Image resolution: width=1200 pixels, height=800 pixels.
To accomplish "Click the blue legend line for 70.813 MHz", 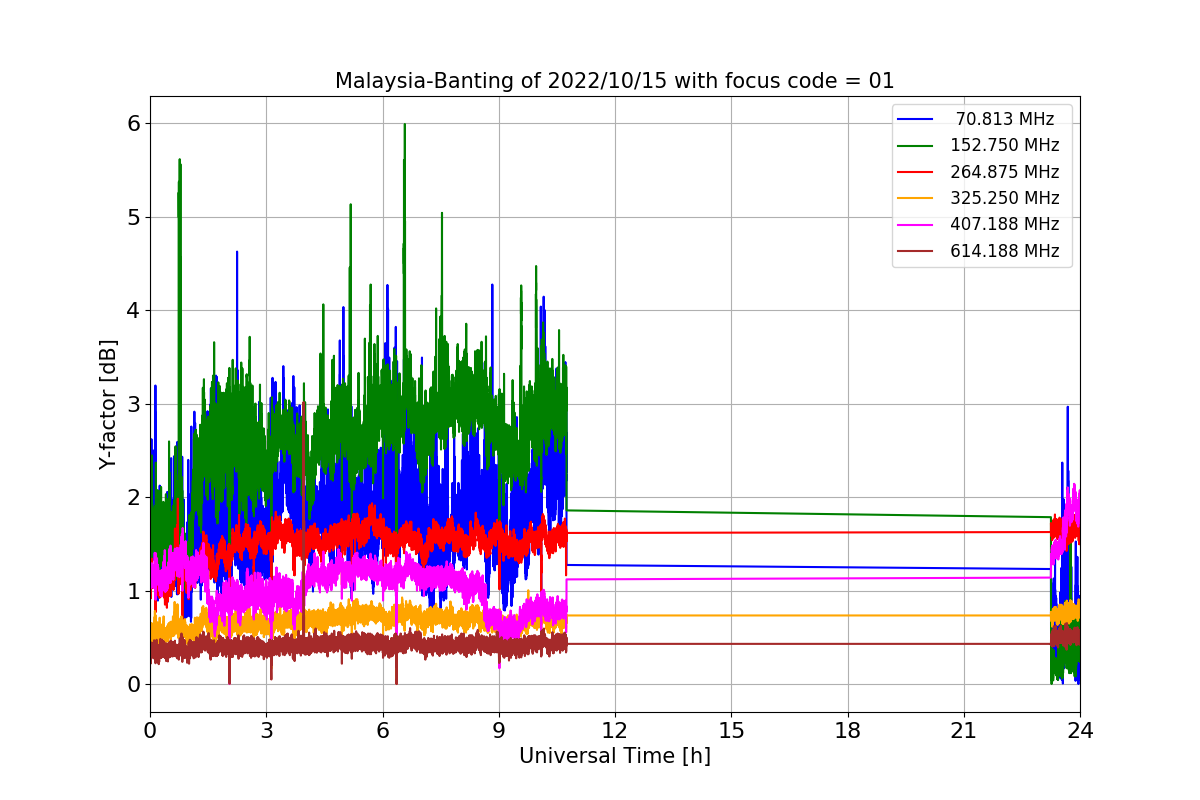I will (915, 120).
